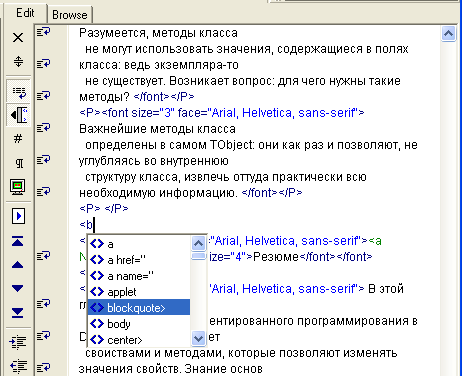Pick 'applet' in the tag completion popup
462x376 pixels.
(x=139, y=292)
